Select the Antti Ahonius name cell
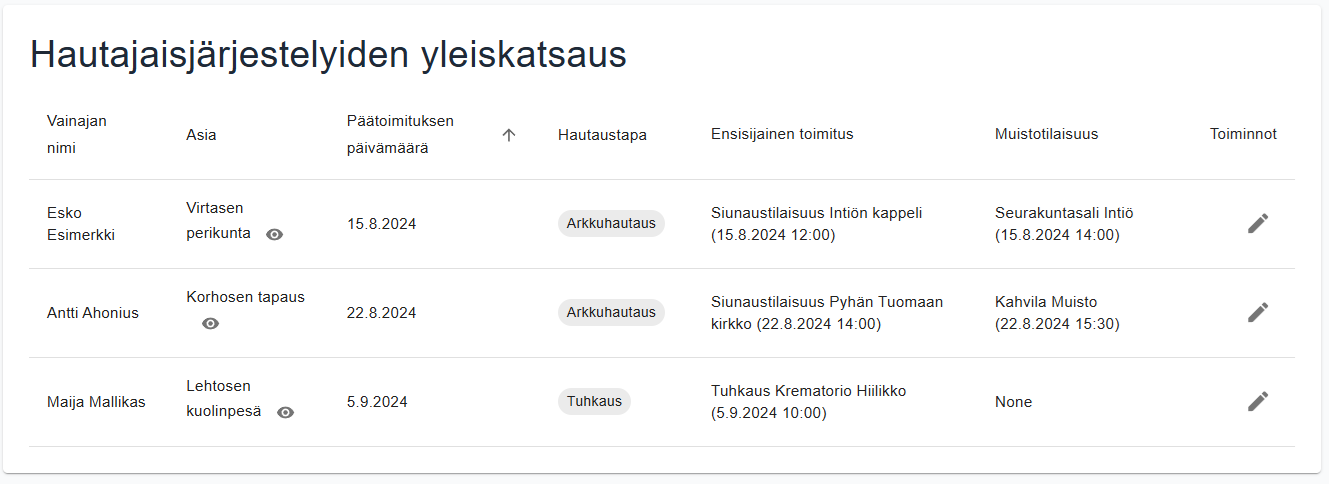Viewport: 1329px width, 484px height. coord(93,313)
